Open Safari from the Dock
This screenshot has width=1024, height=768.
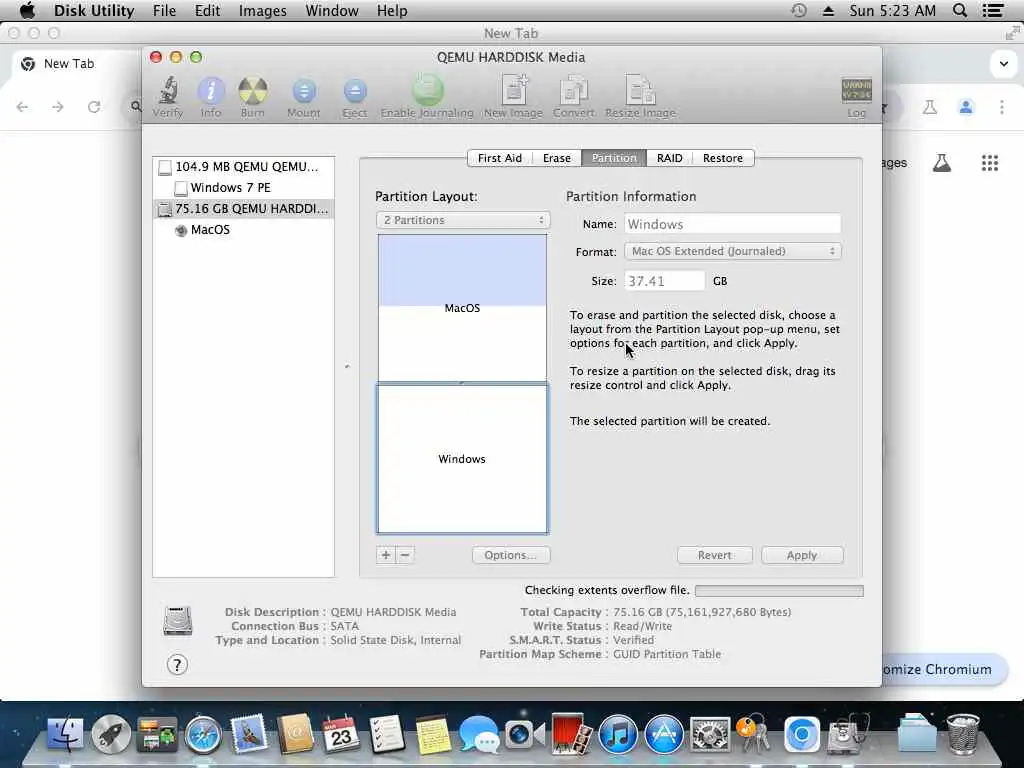tap(203, 735)
